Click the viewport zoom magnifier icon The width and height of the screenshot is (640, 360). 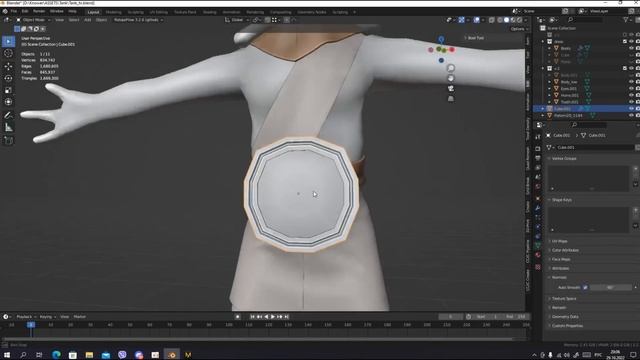[451, 68]
